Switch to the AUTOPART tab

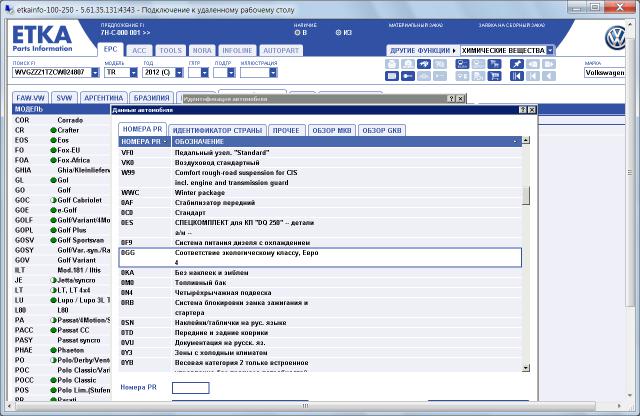tap(281, 51)
